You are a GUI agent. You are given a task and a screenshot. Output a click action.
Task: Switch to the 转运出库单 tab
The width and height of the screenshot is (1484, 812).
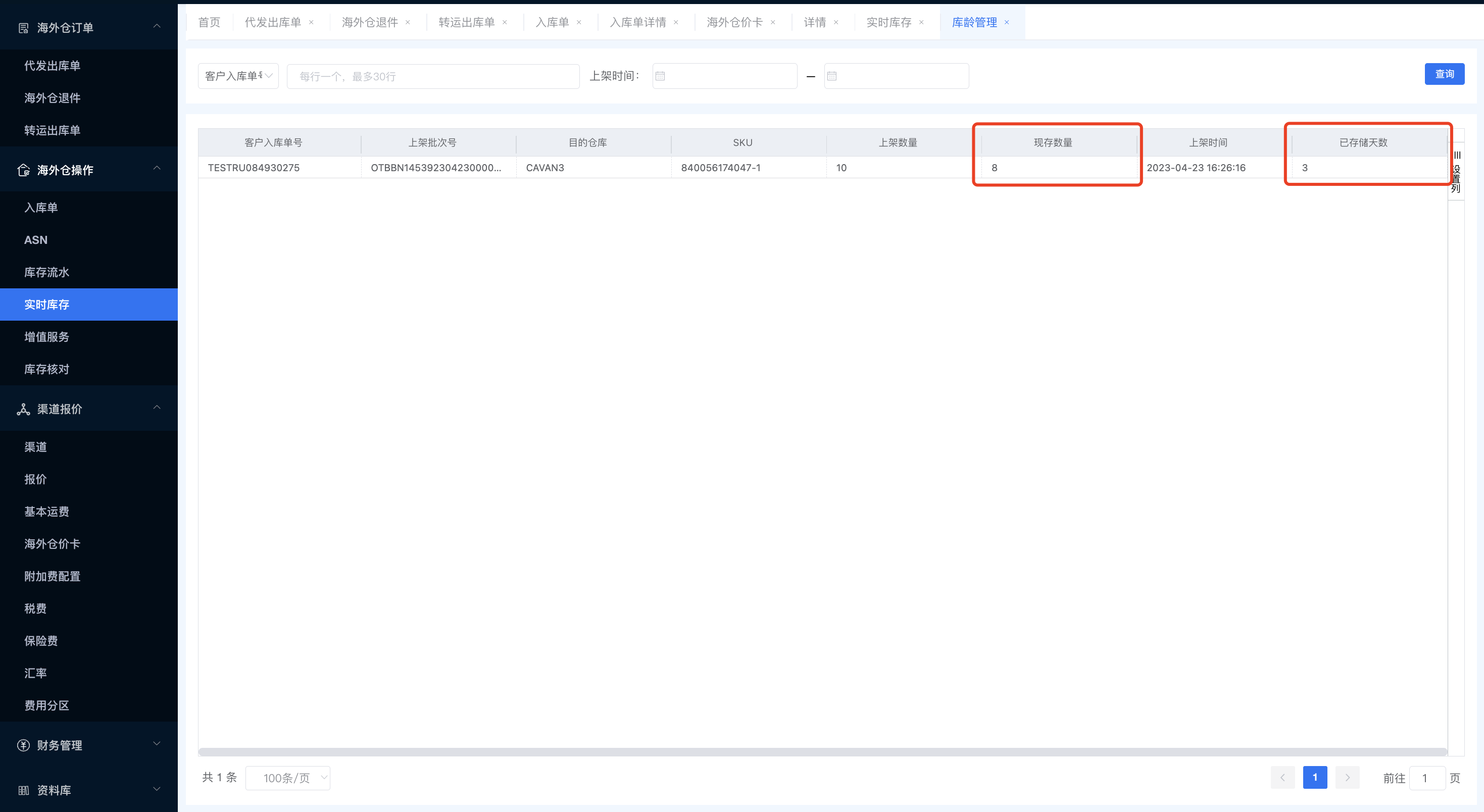467,22
